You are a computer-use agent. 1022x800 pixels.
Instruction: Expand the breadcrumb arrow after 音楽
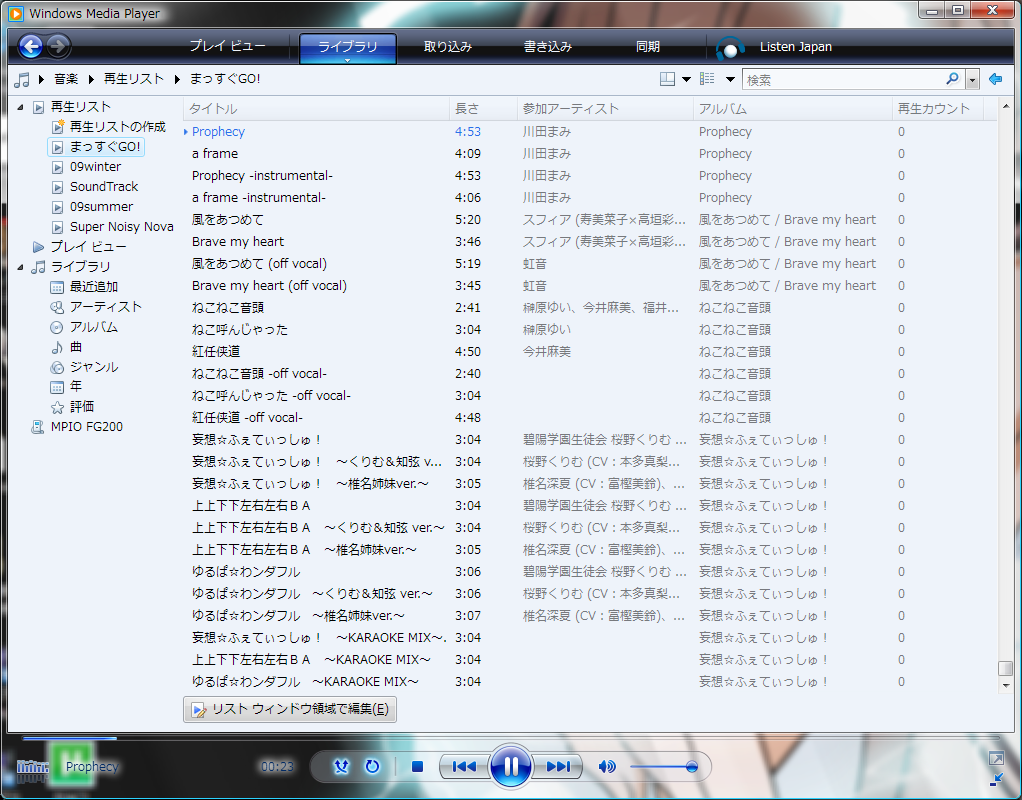91,79
